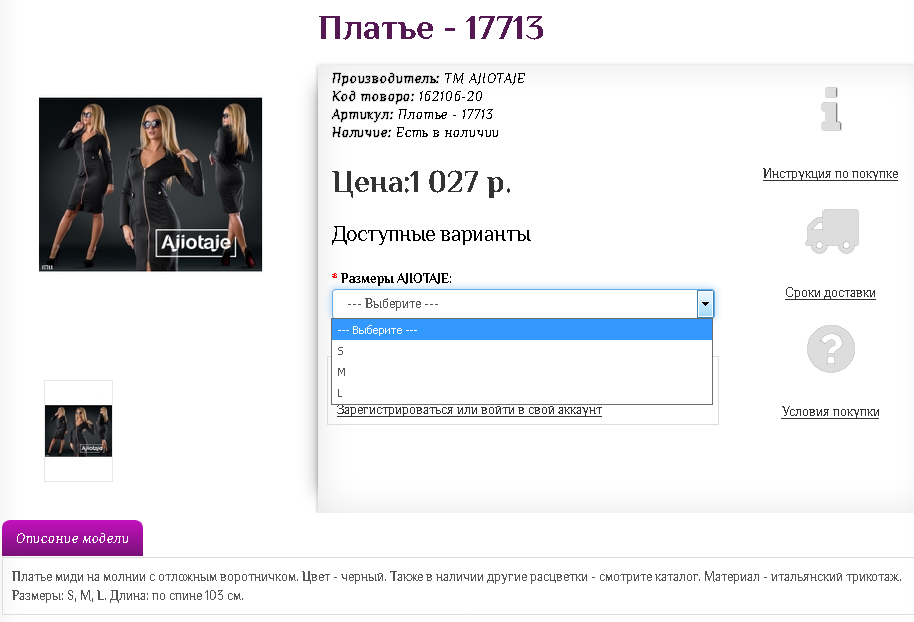
Task: Click the info icon above Инструкция по покупке
Action: click(831, 109)
